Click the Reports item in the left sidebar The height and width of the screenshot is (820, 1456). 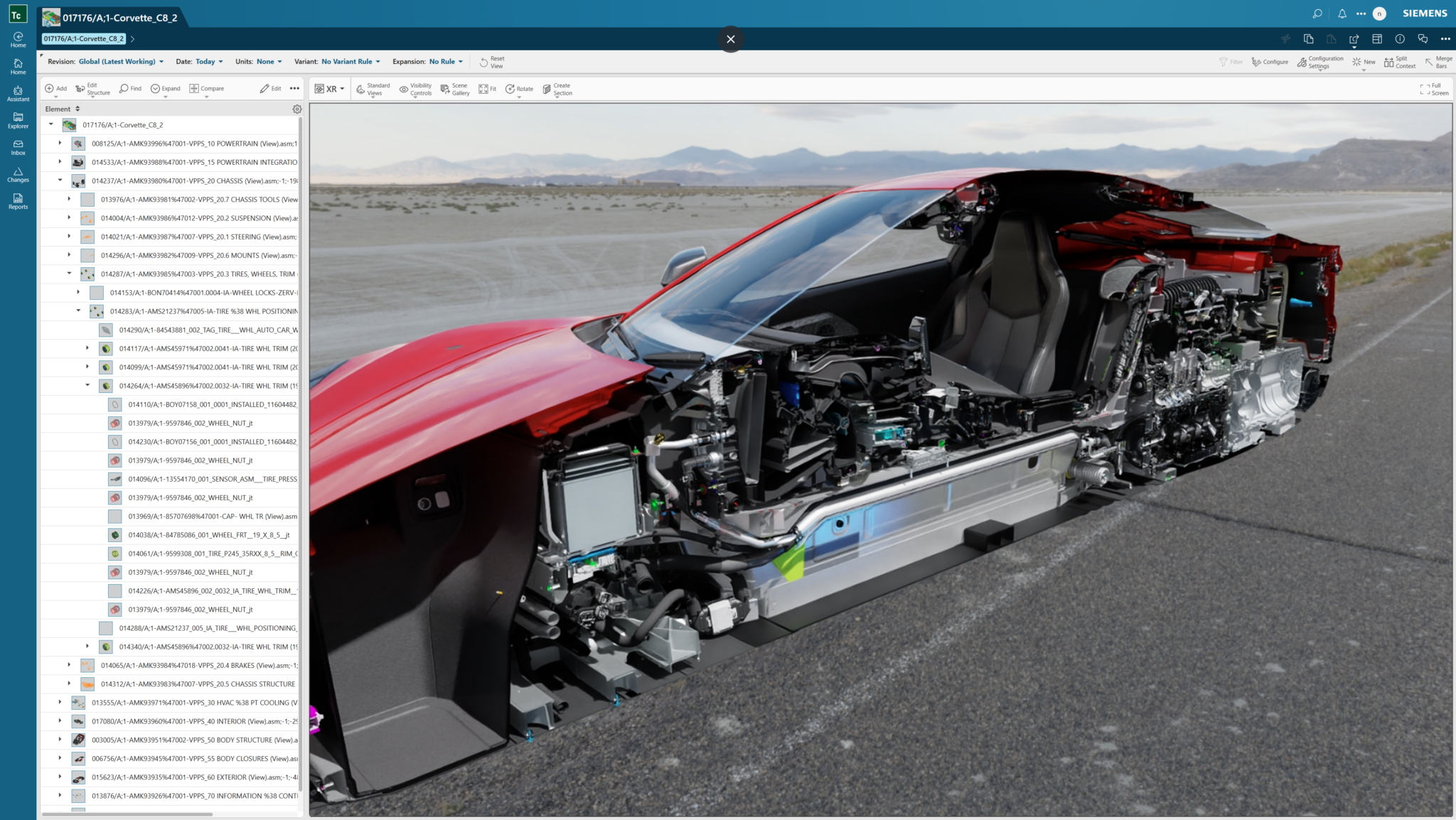coord(18,201)
